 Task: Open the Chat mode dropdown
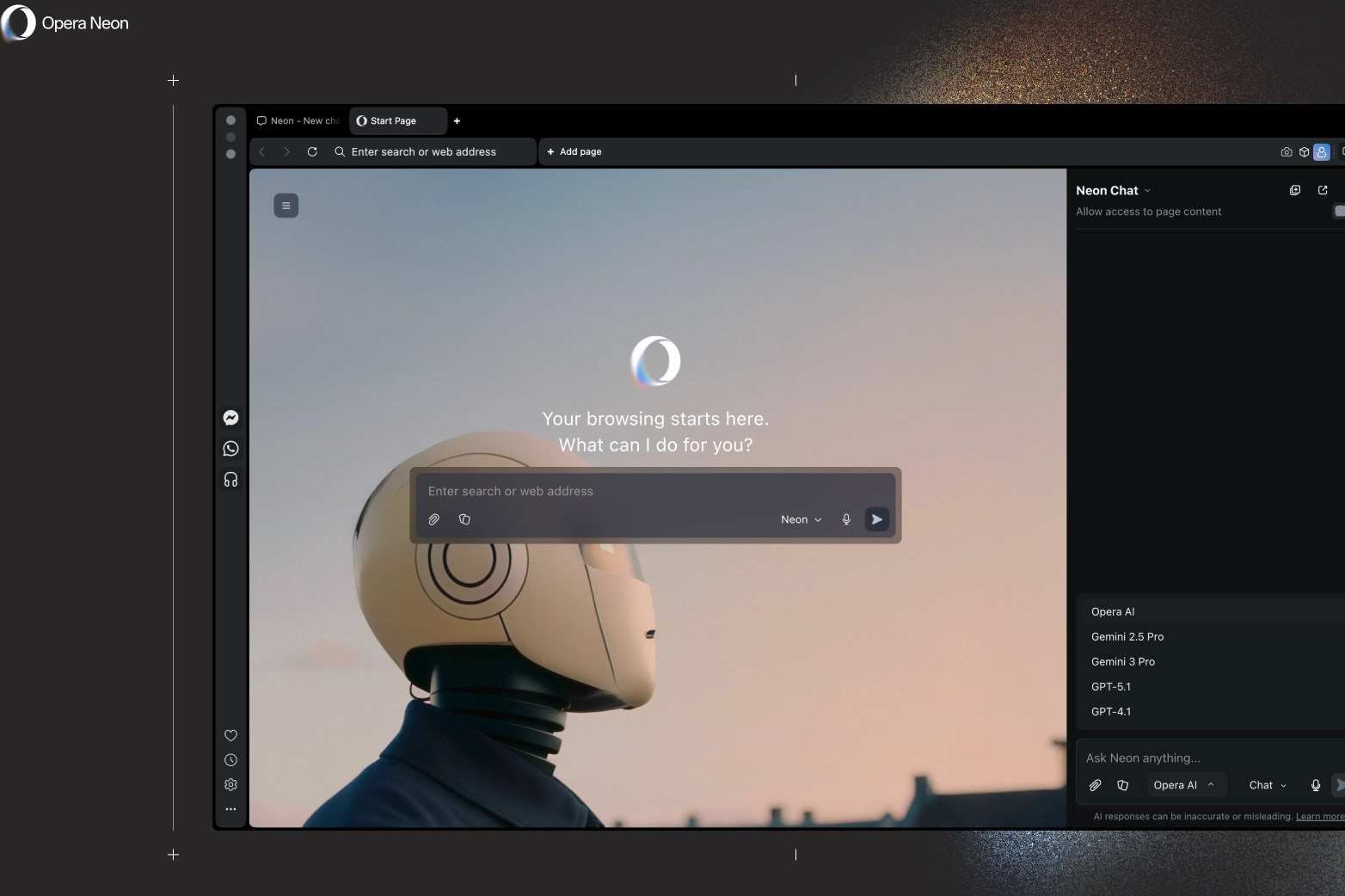(x=1268, y=785)
